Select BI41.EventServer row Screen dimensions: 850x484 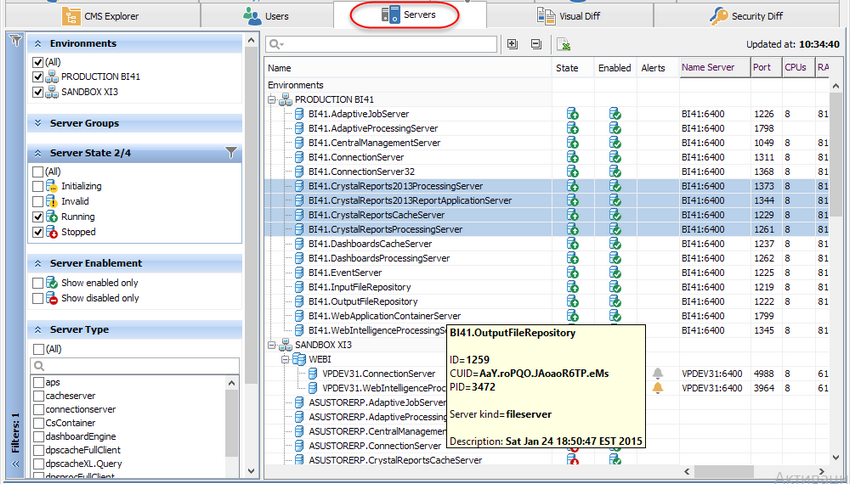[546, 273]
